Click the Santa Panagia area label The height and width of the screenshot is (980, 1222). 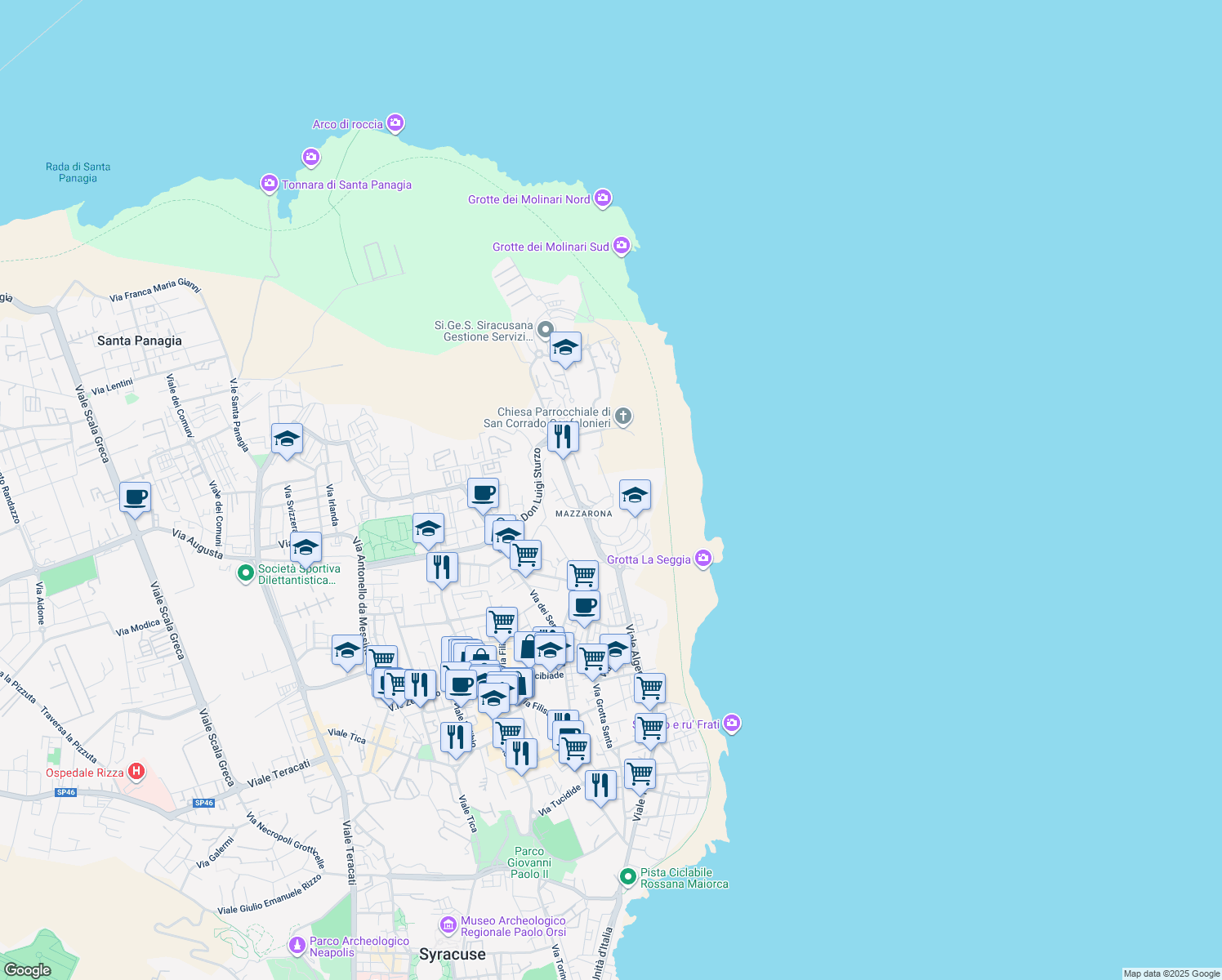point(140,341)
